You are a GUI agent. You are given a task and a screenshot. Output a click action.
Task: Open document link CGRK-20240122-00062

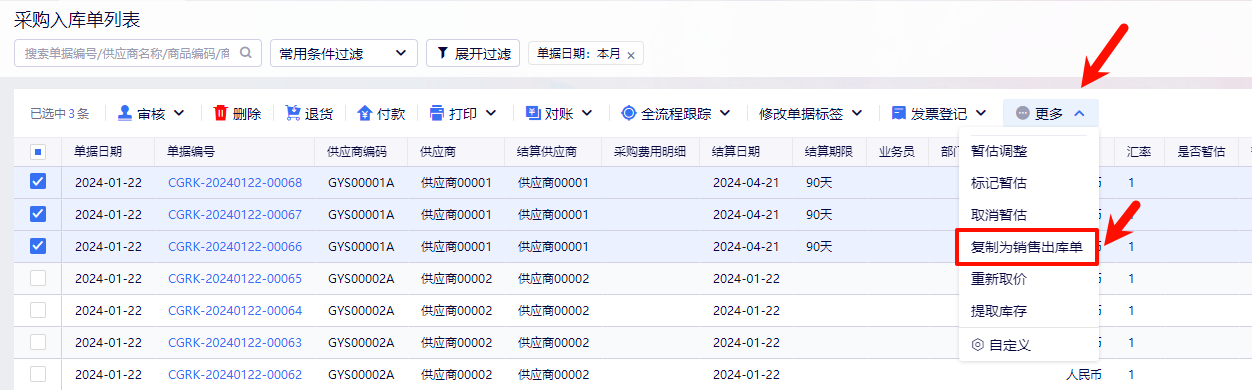click(235, 375)
